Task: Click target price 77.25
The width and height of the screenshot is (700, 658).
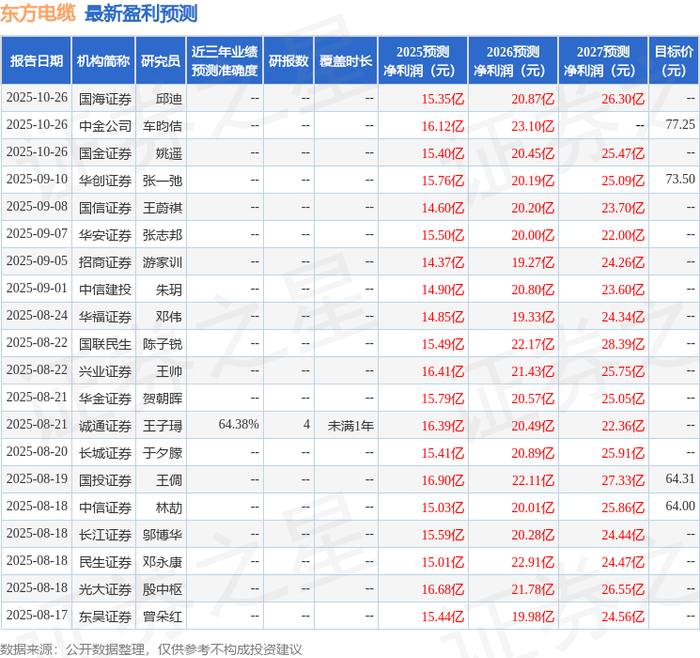Action: pos(680,124)
